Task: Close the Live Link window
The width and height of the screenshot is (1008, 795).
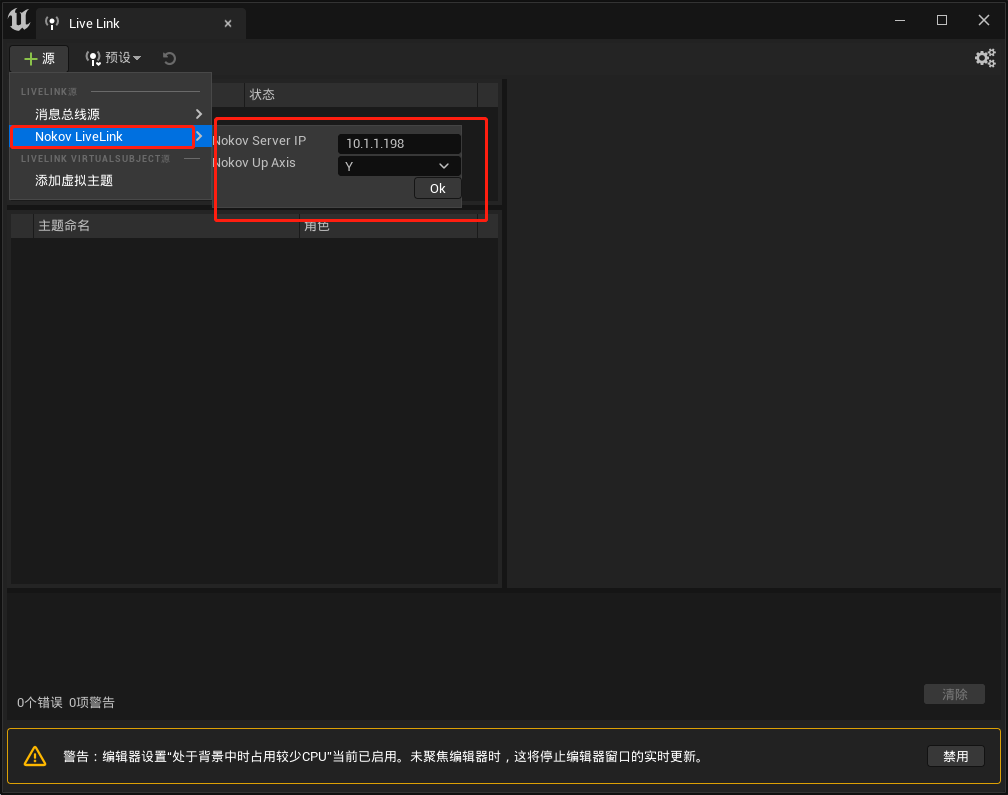Action: [984, 21]
